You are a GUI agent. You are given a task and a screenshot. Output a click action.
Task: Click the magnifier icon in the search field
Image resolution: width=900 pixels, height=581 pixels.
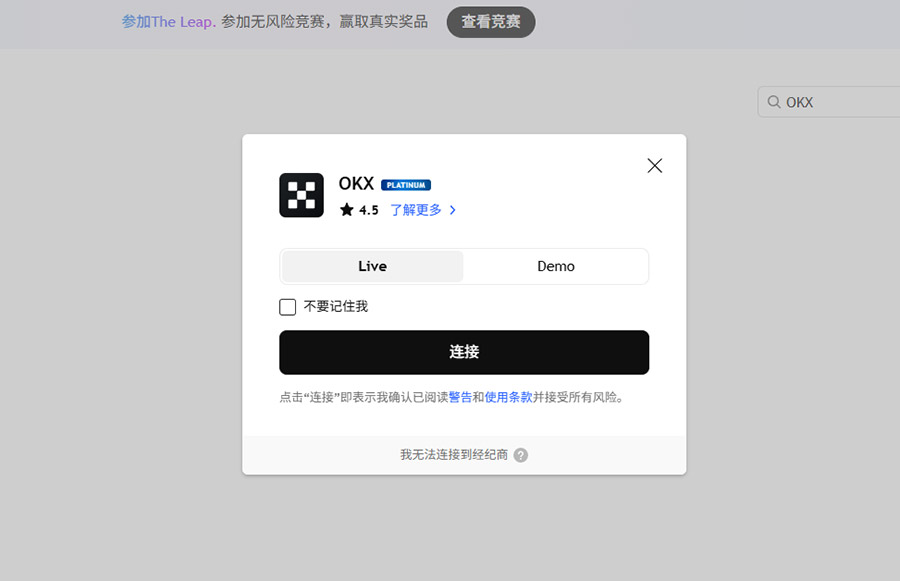(x=774, y=102)
